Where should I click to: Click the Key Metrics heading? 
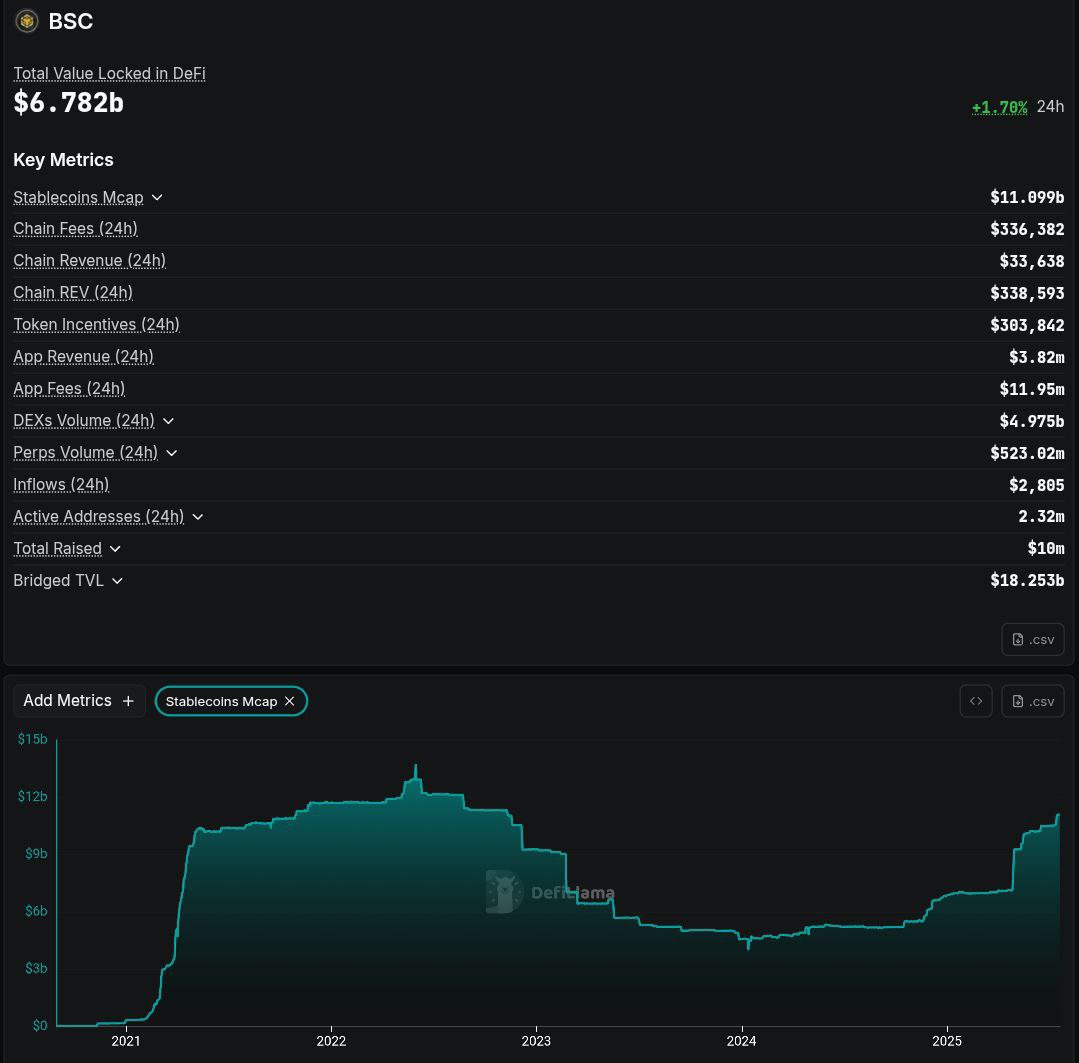click(x=63, y=160)
